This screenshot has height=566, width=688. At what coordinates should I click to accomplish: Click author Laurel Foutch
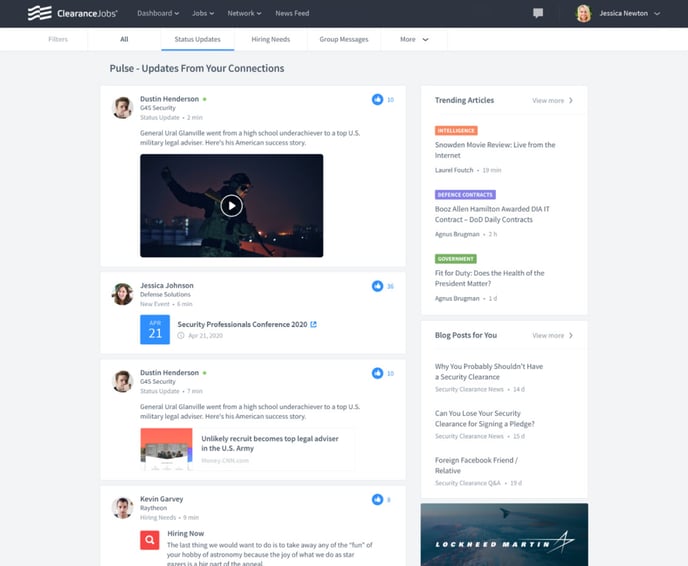tap(454, 170)
